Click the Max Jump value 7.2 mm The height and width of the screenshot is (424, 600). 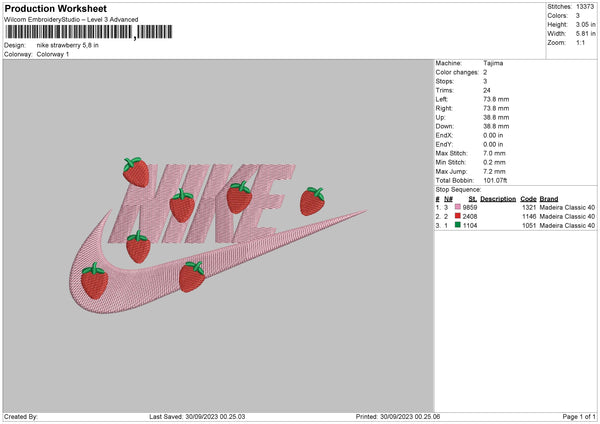[494, 171]
